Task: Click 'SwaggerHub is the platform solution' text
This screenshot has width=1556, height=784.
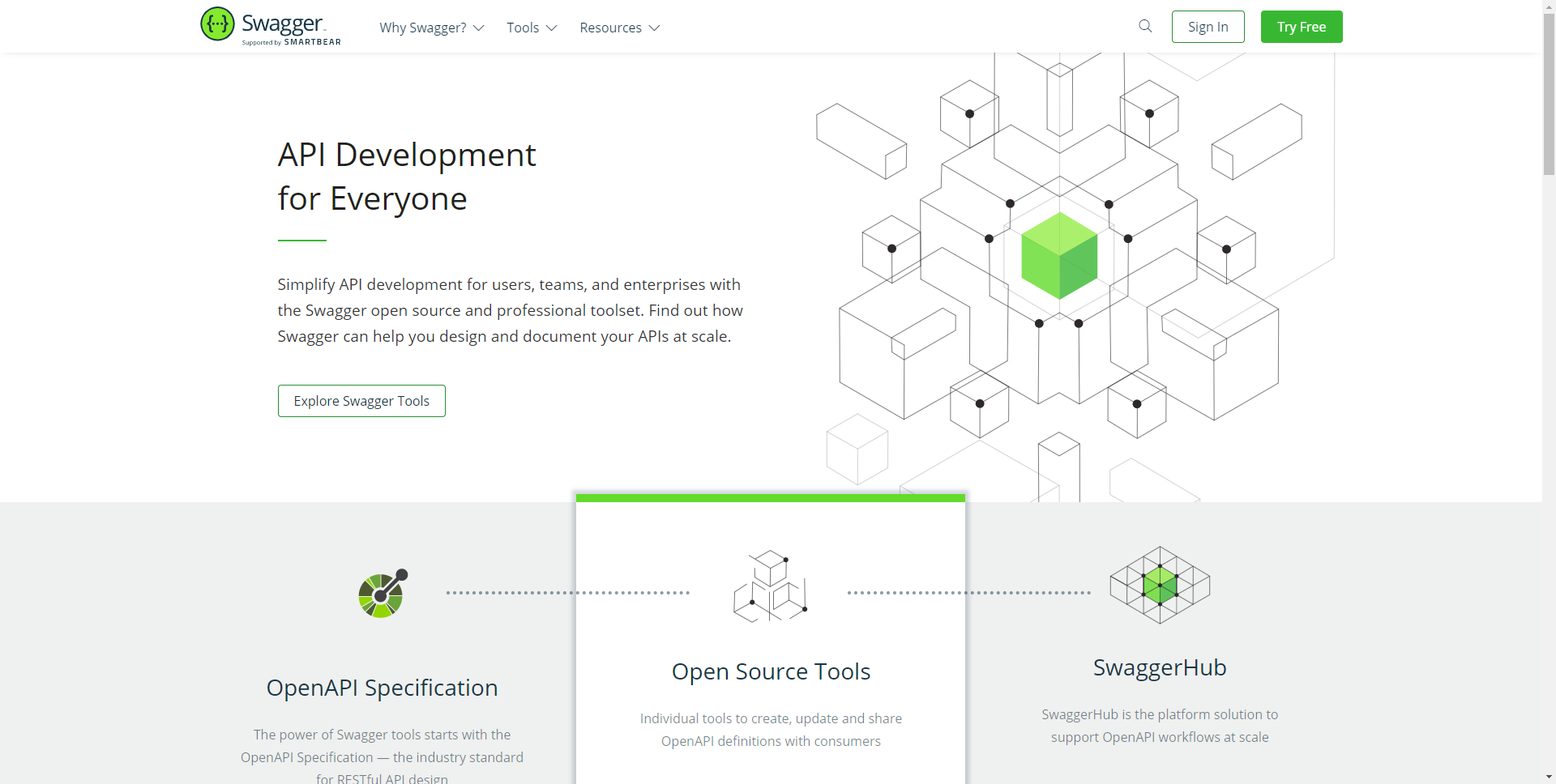Action: point(1160,726)
